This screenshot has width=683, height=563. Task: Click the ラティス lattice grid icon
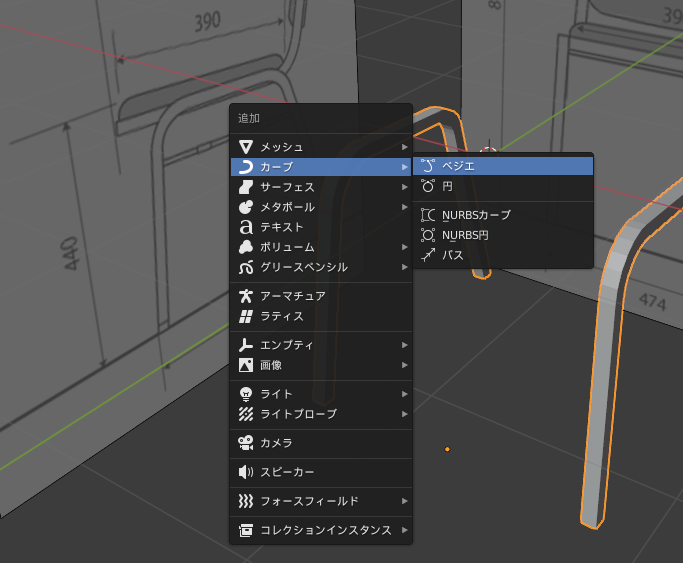(x=246, y=316)
